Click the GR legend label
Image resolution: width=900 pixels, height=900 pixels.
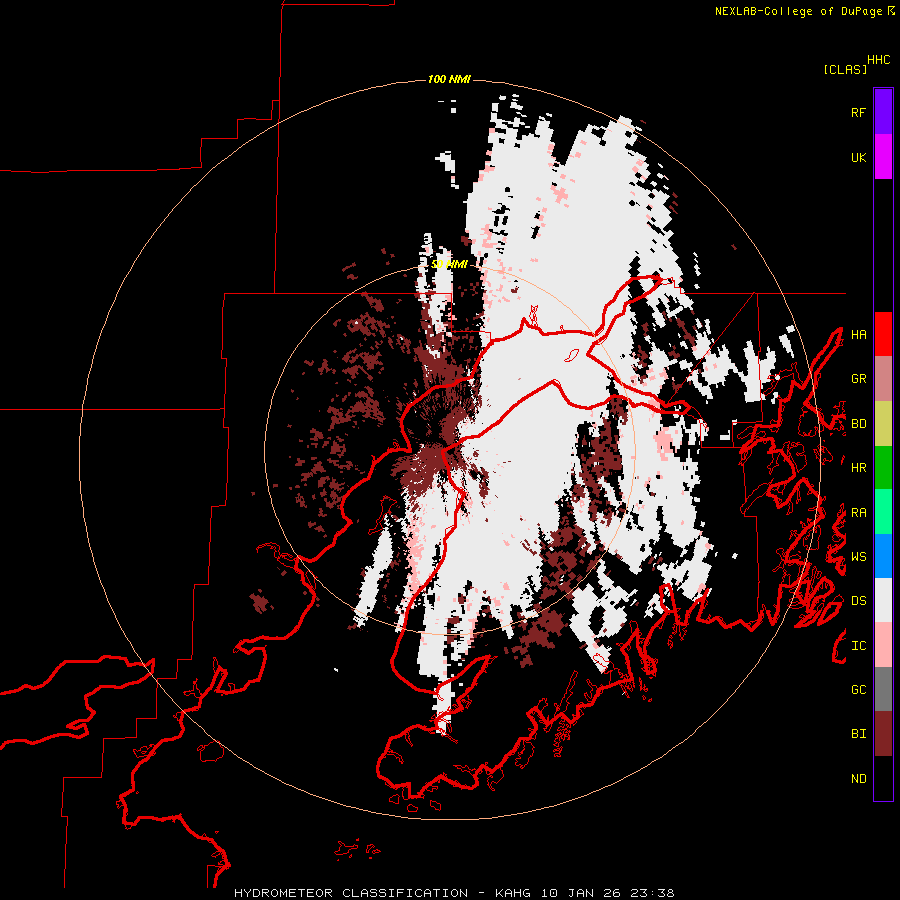(x=858, y=379)
